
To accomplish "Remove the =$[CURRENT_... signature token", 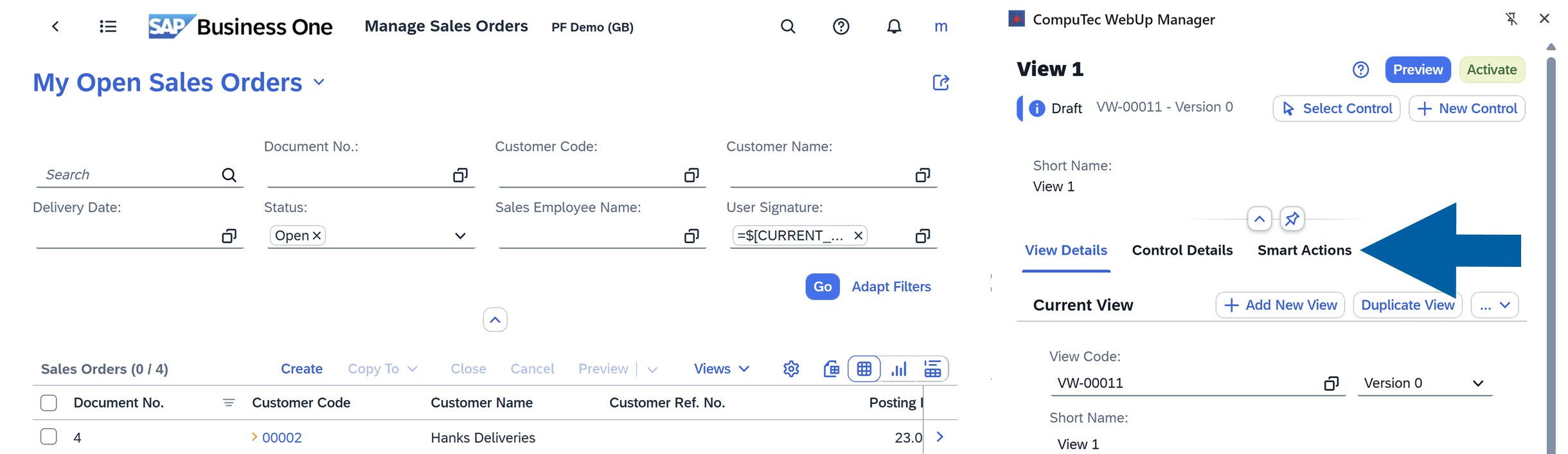I will (858, 236).
